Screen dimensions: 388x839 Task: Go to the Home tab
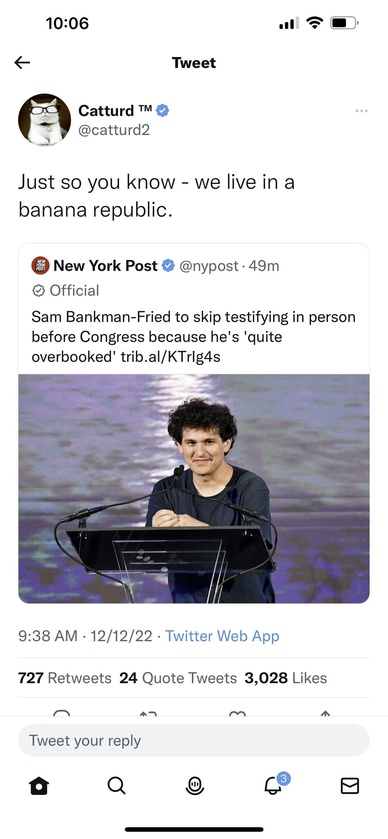pos(39,785)
